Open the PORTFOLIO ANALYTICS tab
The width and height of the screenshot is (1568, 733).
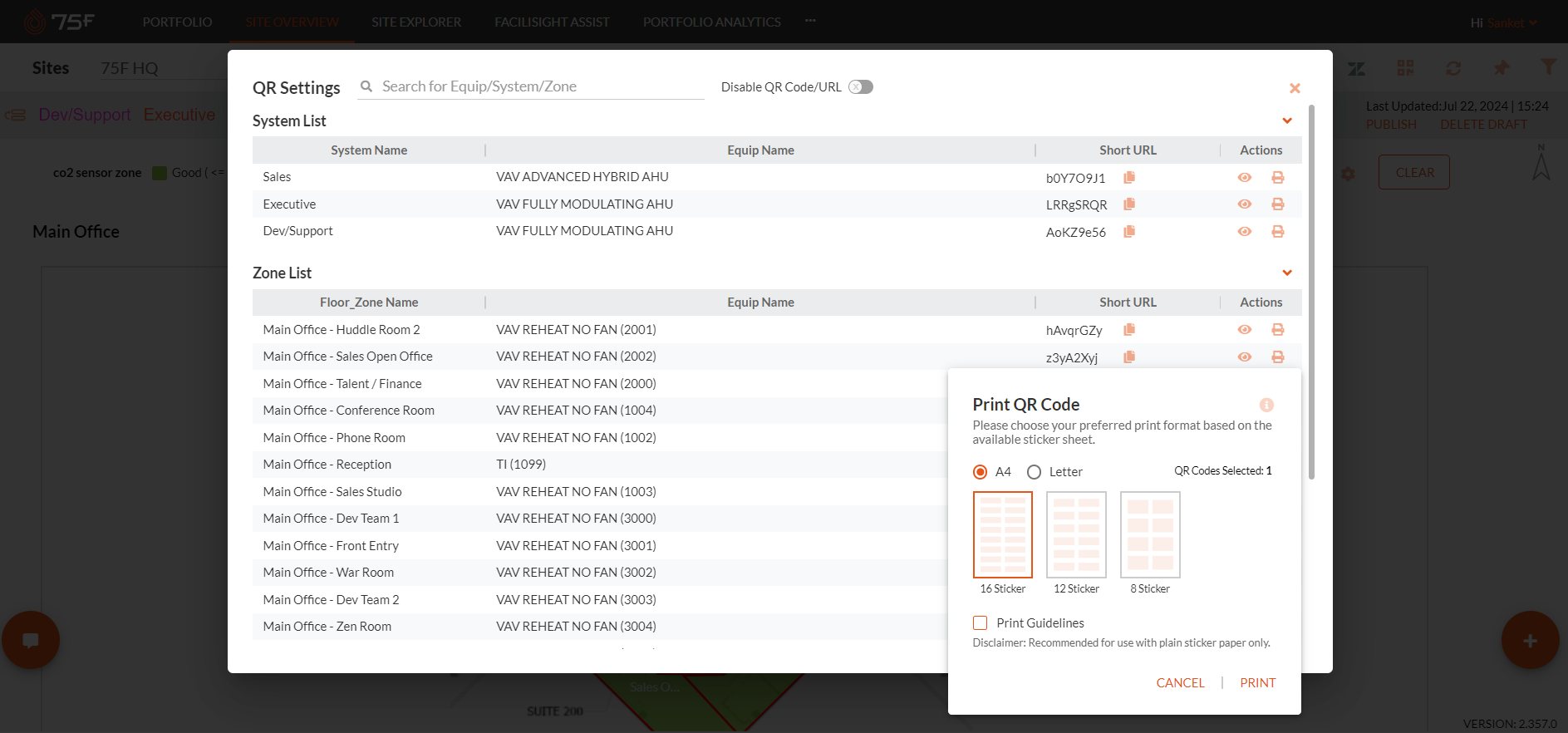pyautogui.click(x=712, y=22)
